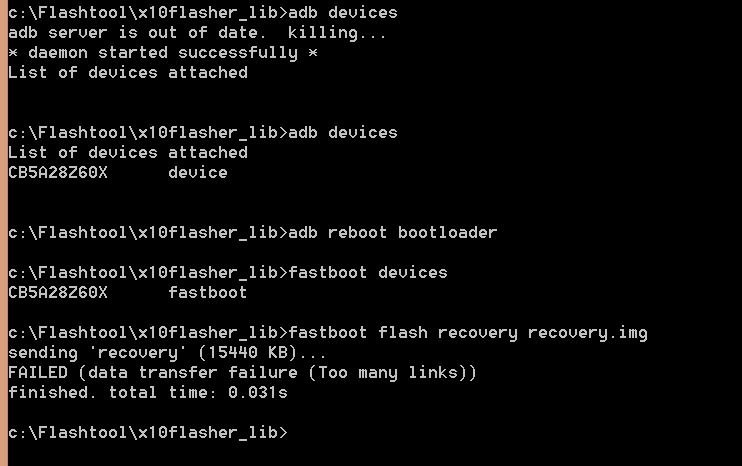Click the 'adb server is out of date' line
This screenshot has width=742, height=466.
(x=197, y=33)
